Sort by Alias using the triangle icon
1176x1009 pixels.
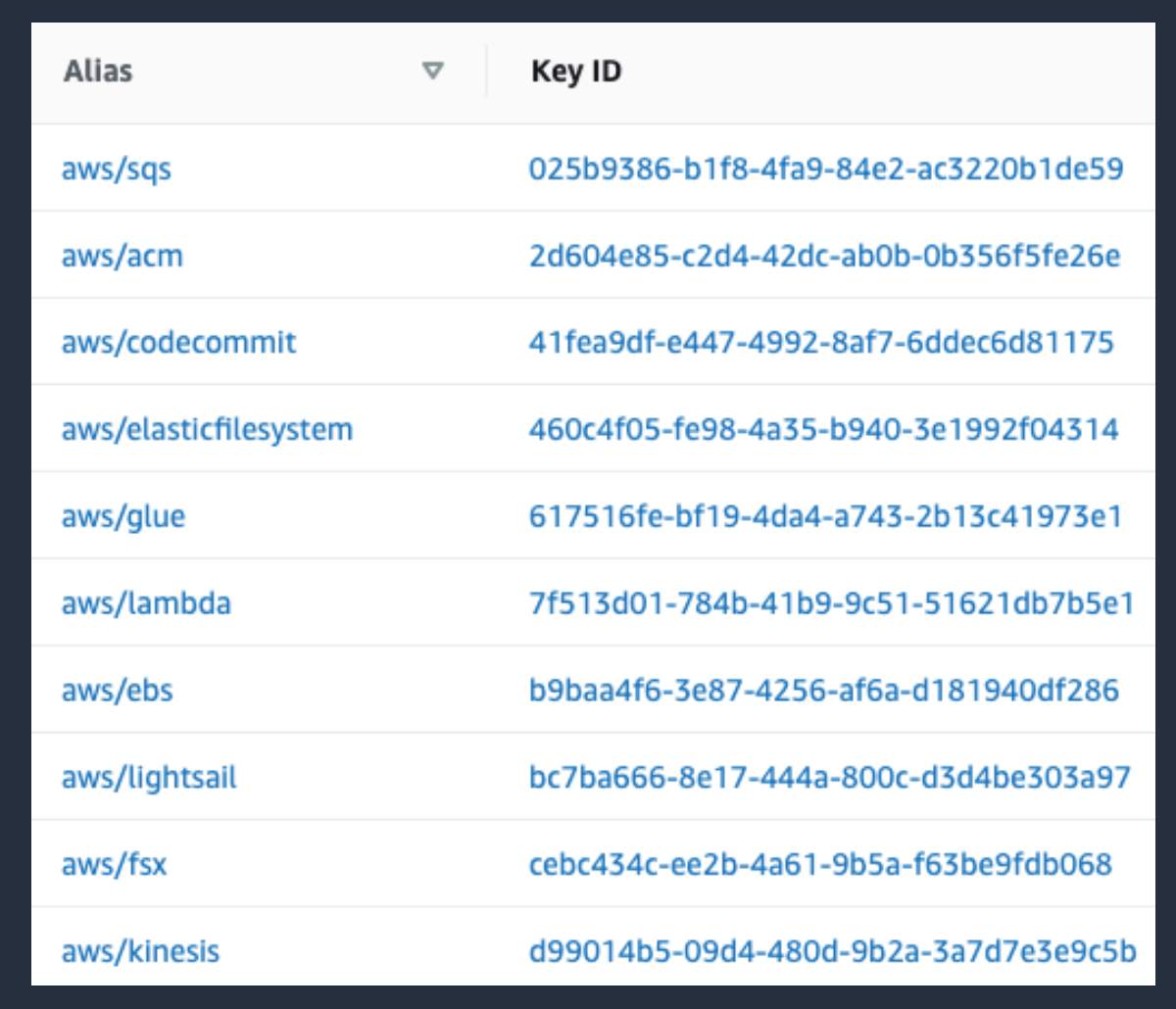[x=432, y=71]
